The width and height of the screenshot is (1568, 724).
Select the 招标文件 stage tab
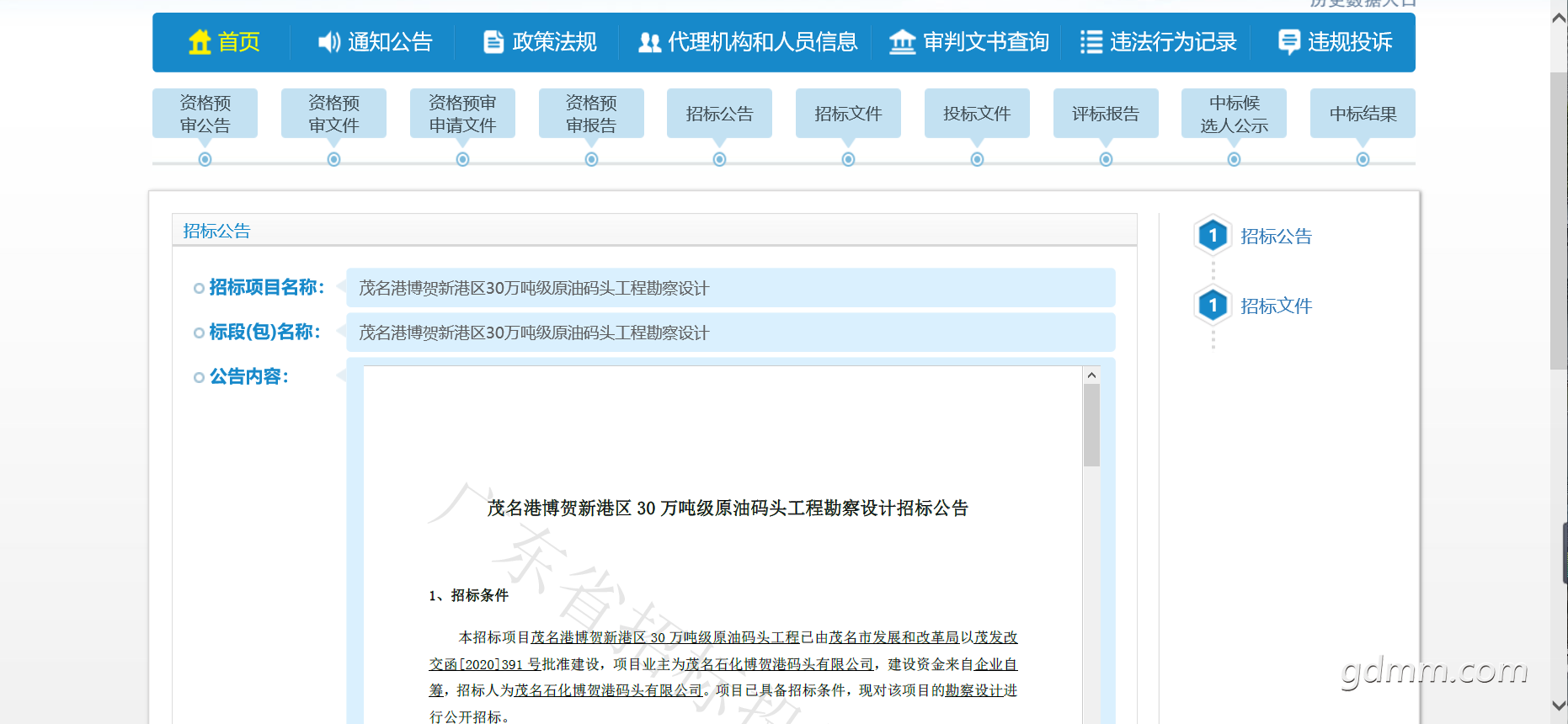click(848, 114)
